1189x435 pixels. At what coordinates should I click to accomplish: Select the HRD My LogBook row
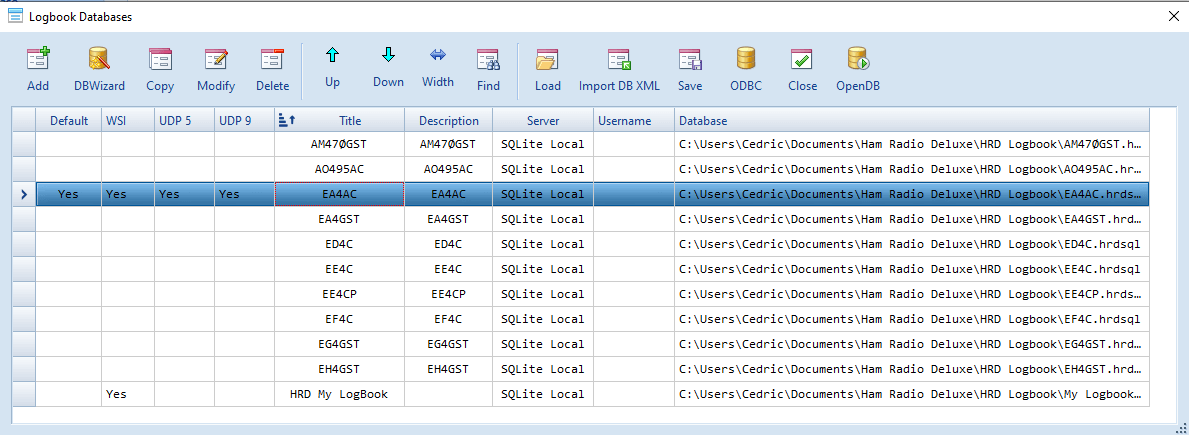coord(339,394)
